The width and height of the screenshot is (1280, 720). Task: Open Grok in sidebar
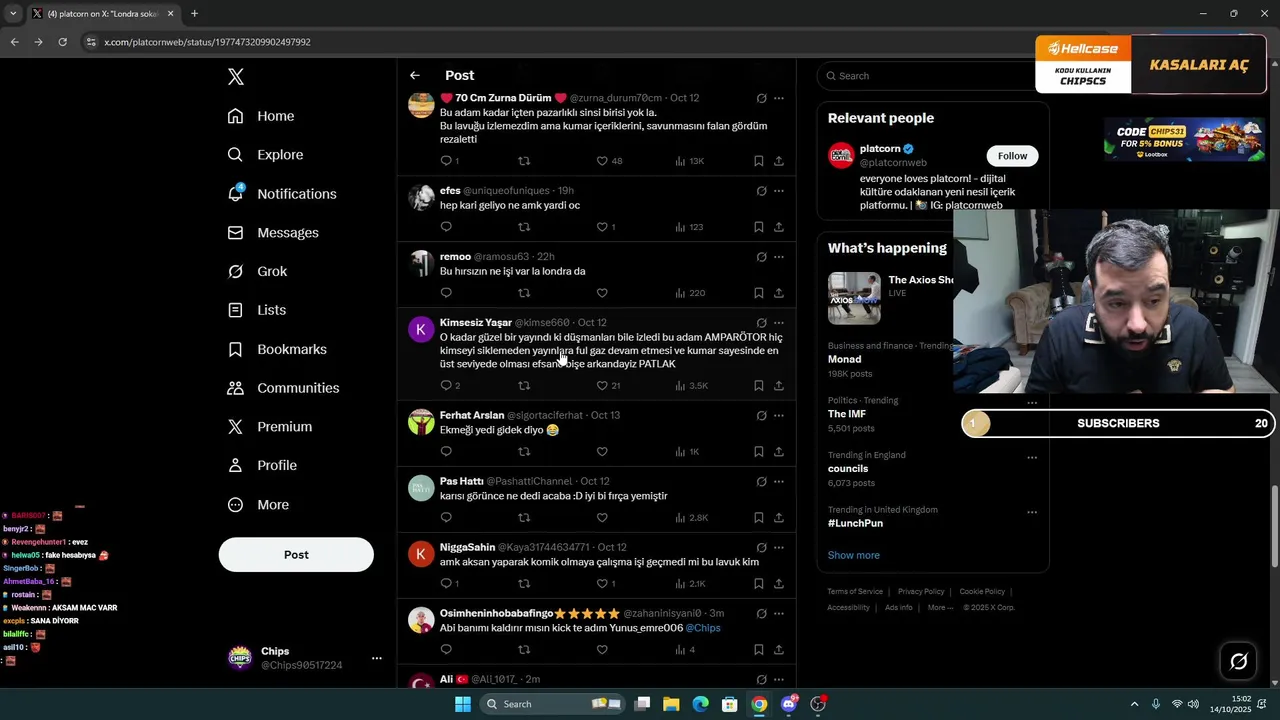point(257,272)
